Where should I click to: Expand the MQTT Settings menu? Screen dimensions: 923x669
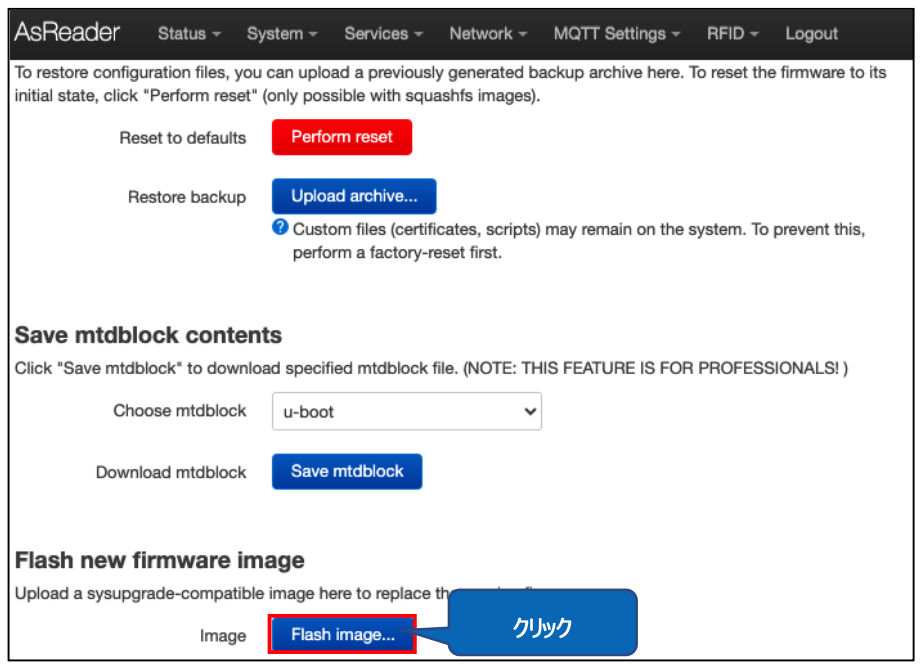pyautogui.click(x=616, y=34)
